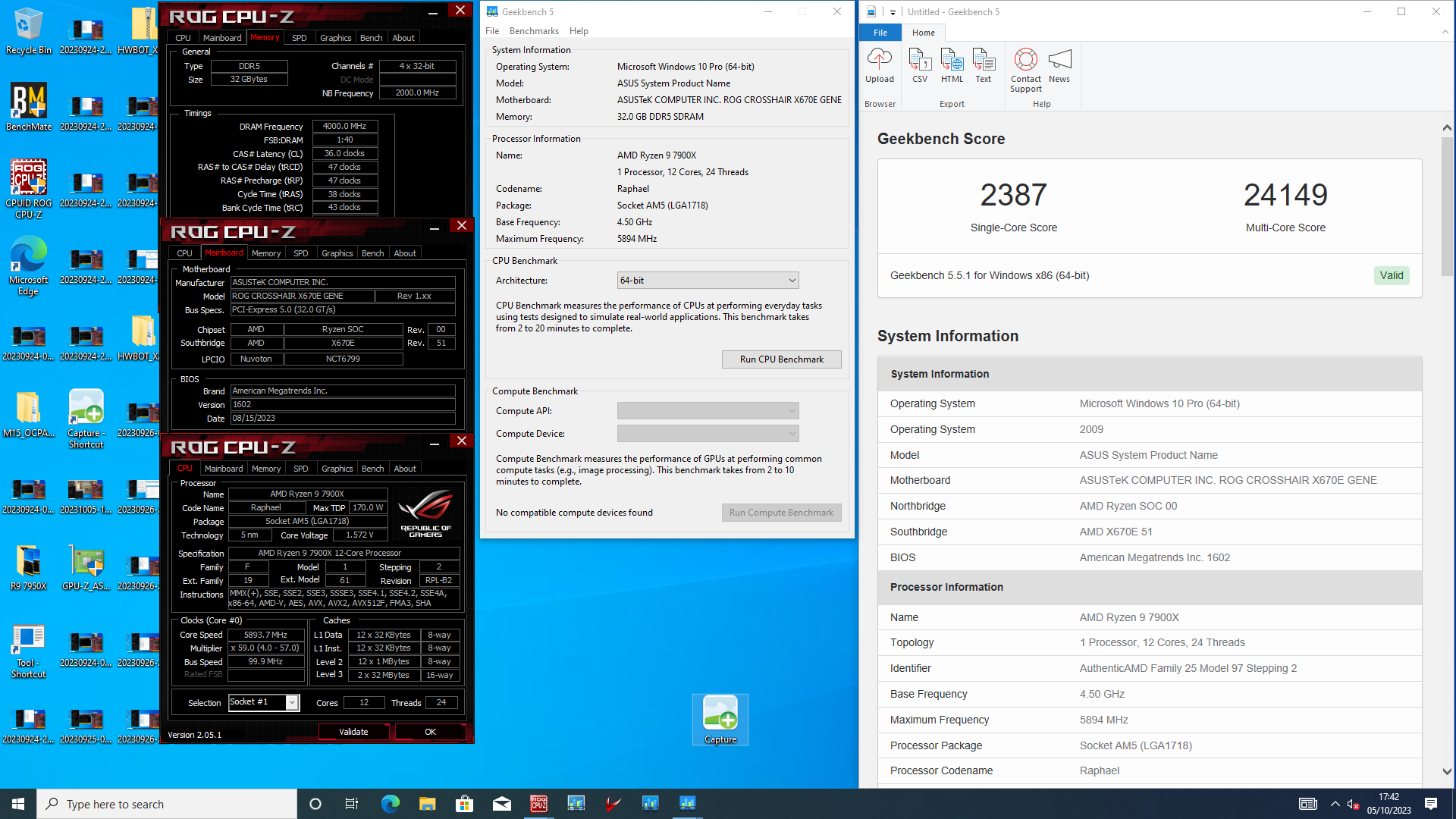Open the Recycle Bin desktop icon

point(28,32)
